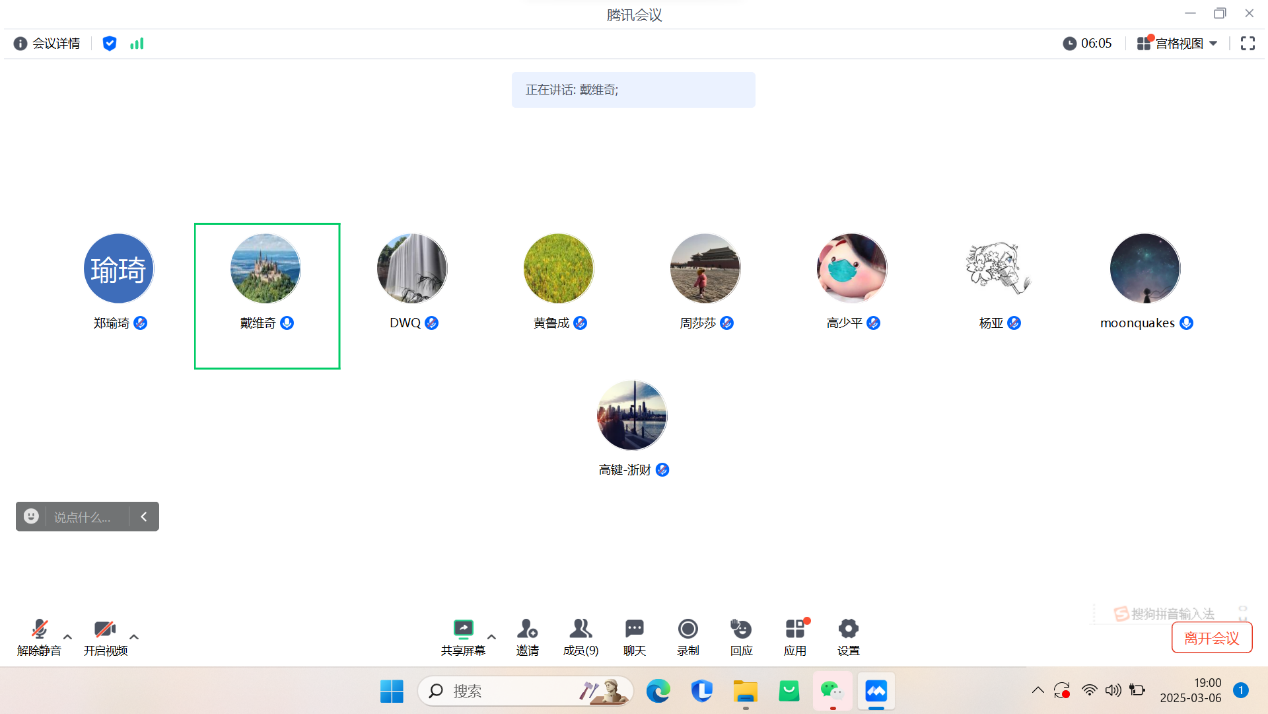Turn on the camera (开启视频)

105,630
